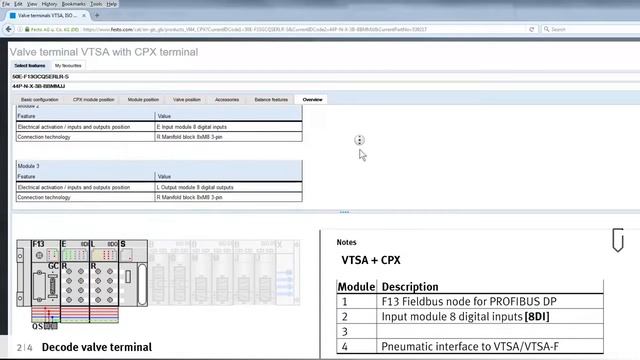Click the S pneumatic interface module

[133, 273]
